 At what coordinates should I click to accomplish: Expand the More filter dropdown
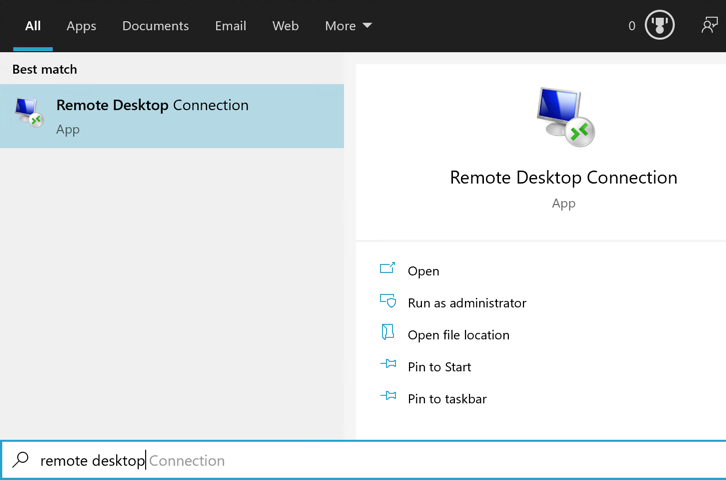[348, 26]
